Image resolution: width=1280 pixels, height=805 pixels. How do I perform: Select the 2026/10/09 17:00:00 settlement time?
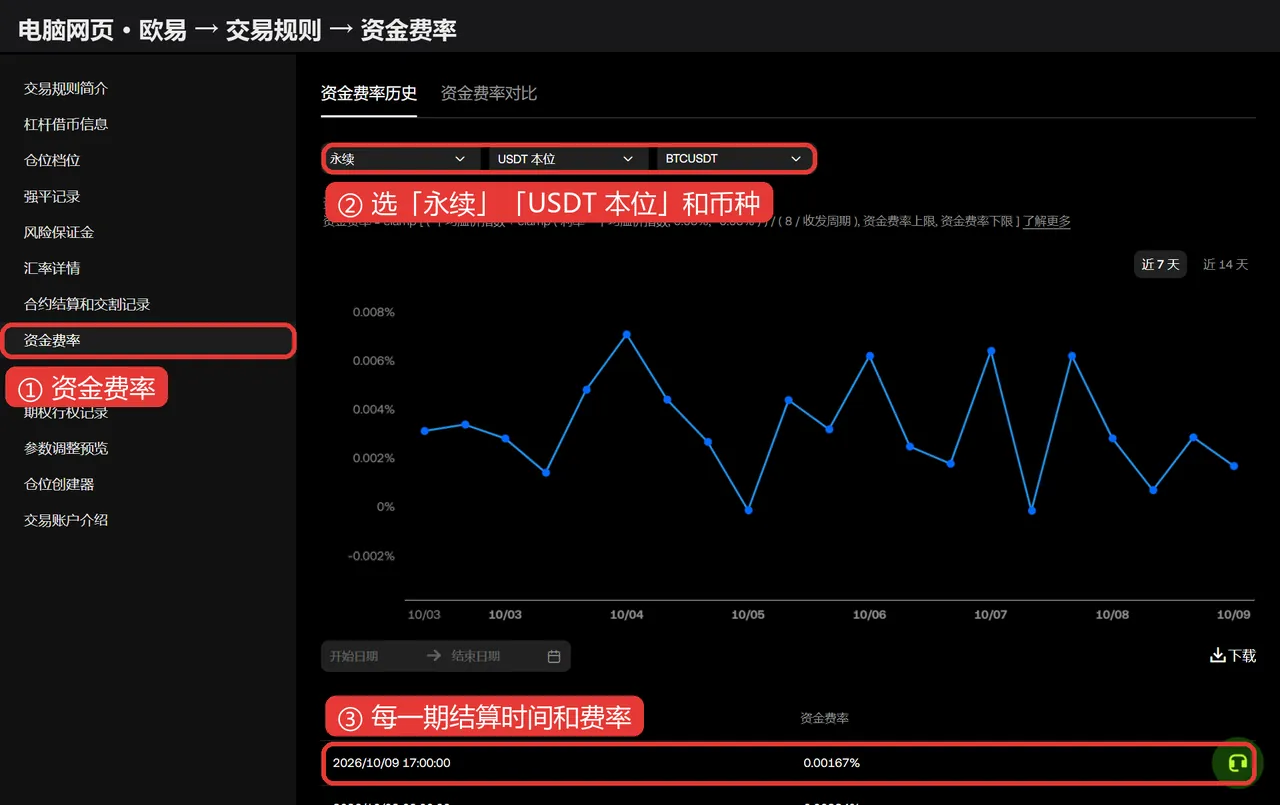(x=392, y=763)
